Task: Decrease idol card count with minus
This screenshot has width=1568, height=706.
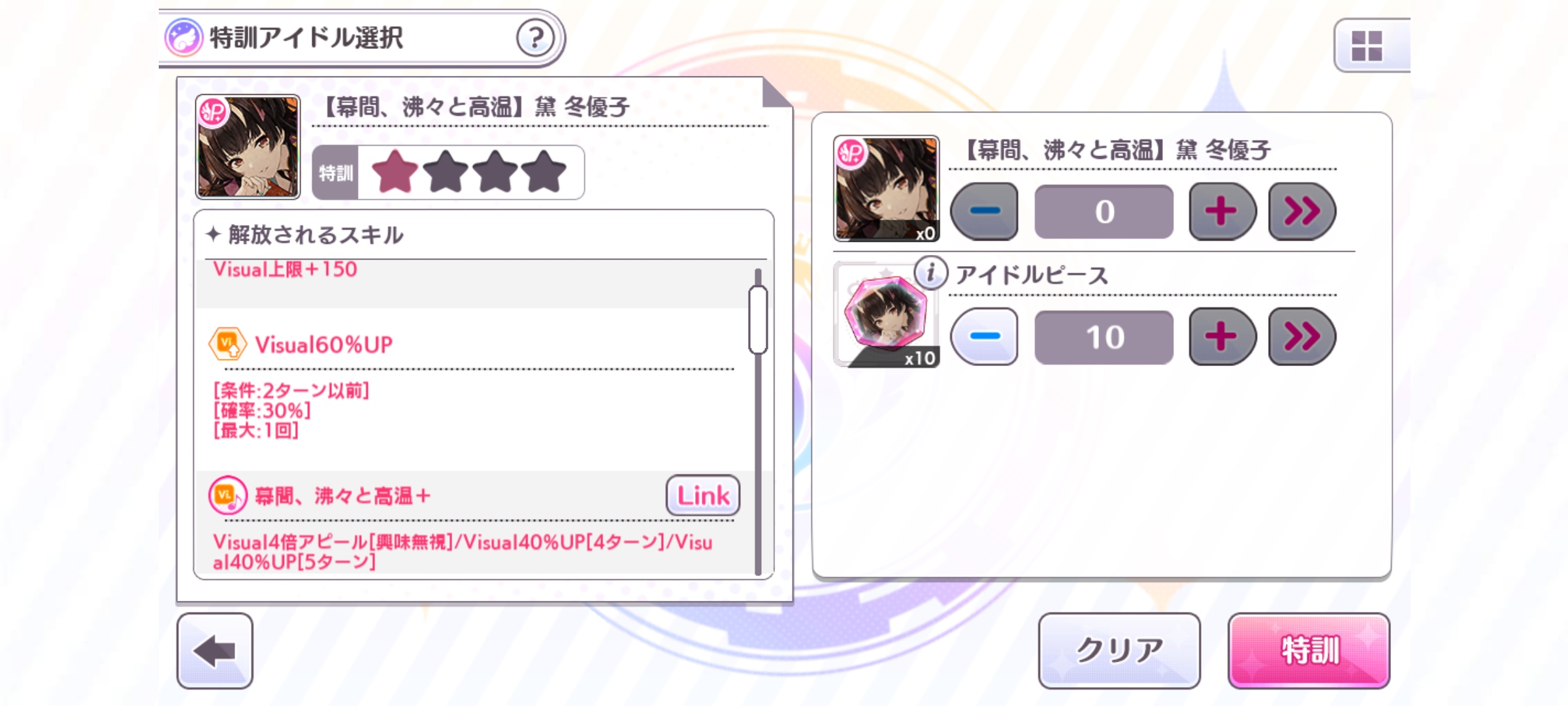Action: click(984, 211)
